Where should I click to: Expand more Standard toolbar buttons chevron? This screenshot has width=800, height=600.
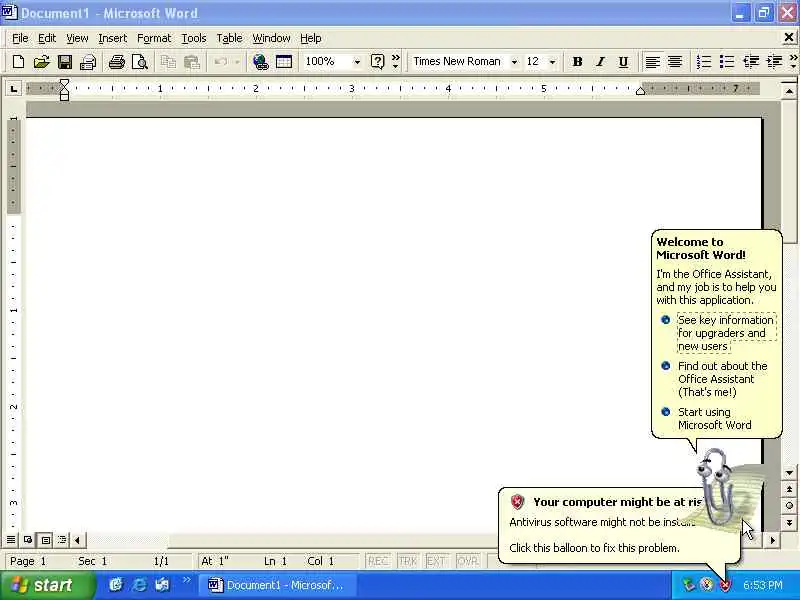point(395,62)
